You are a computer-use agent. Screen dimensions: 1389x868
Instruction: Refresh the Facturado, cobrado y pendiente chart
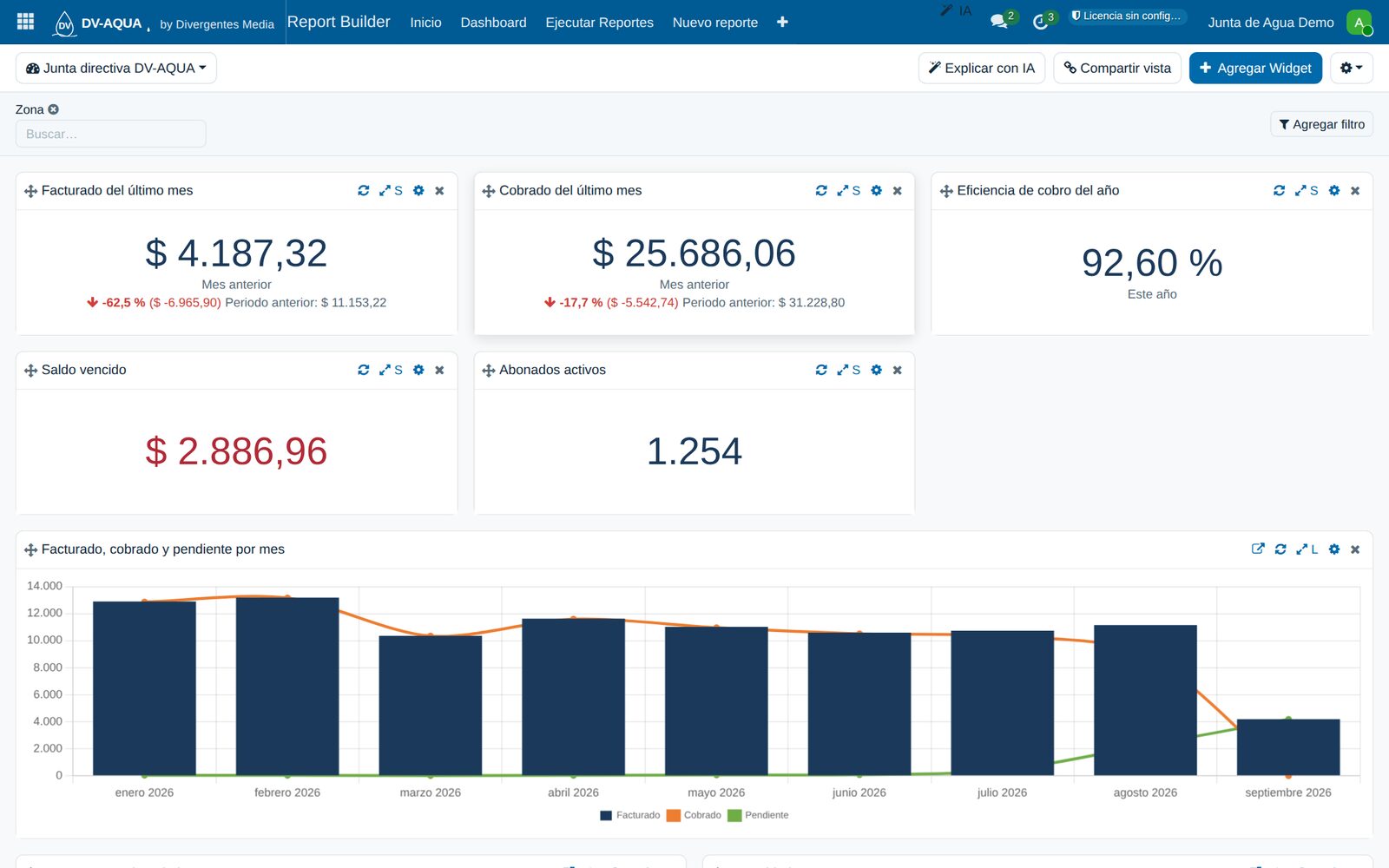point(1280,549)
